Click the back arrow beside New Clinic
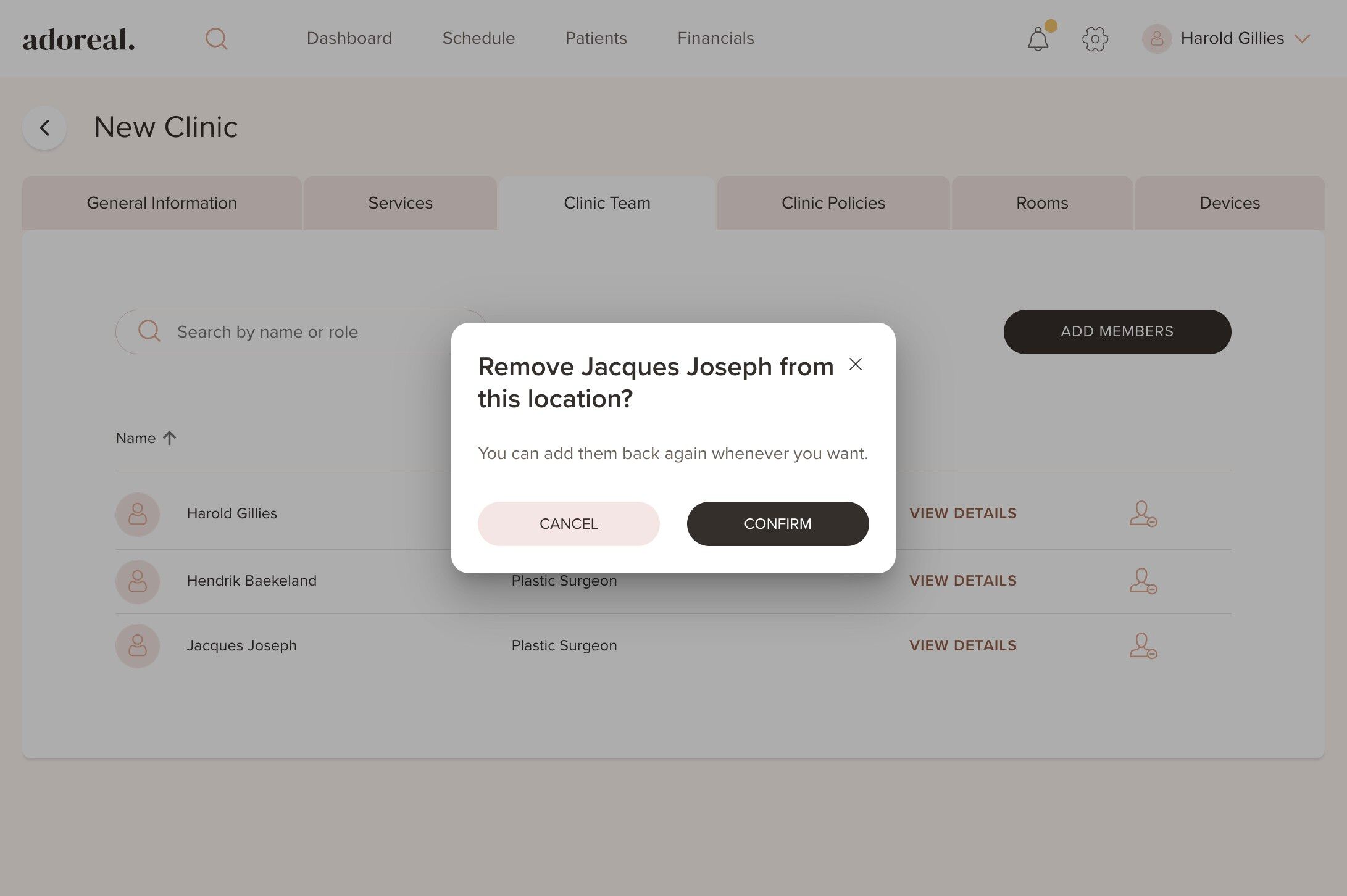1347x896 pixels. tap(44, 128)
